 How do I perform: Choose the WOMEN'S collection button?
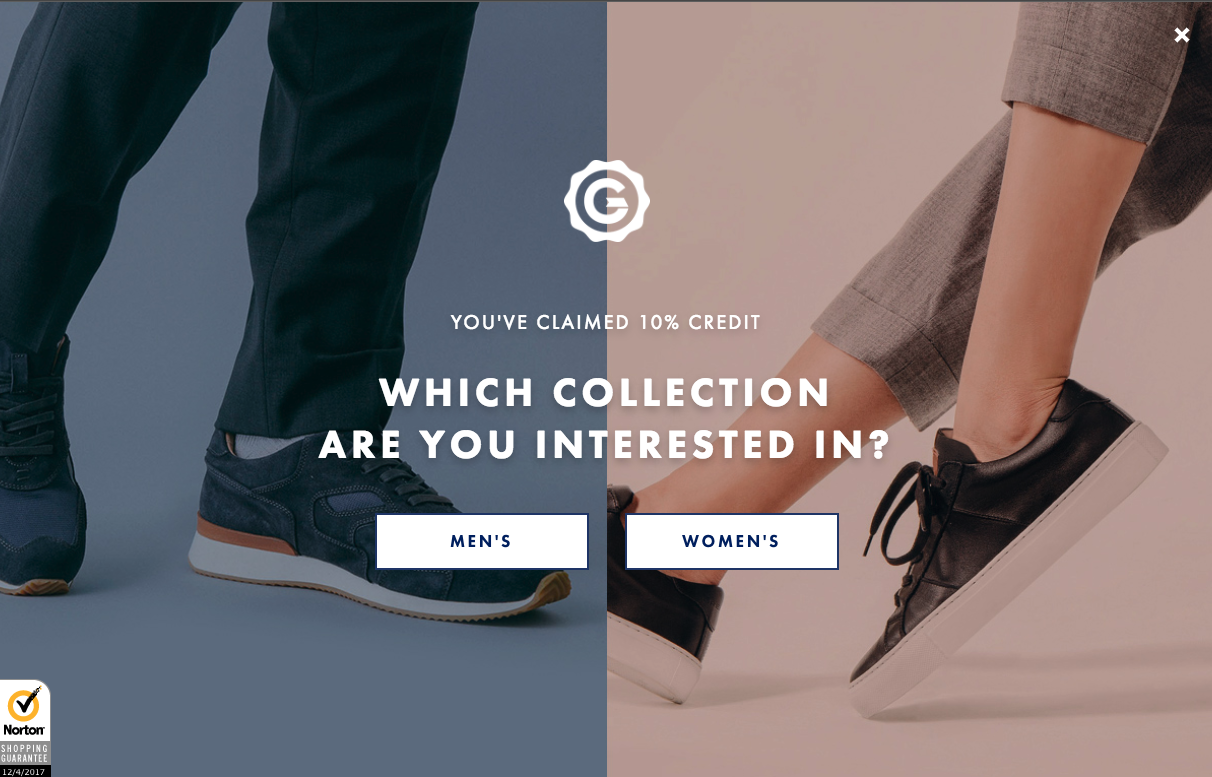(x=732, y=541)
